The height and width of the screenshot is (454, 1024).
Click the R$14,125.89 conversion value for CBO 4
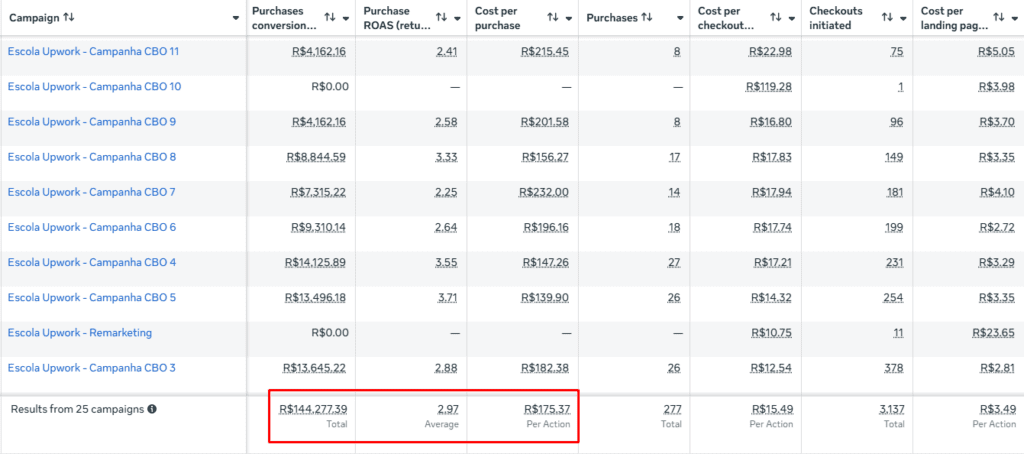315,263
